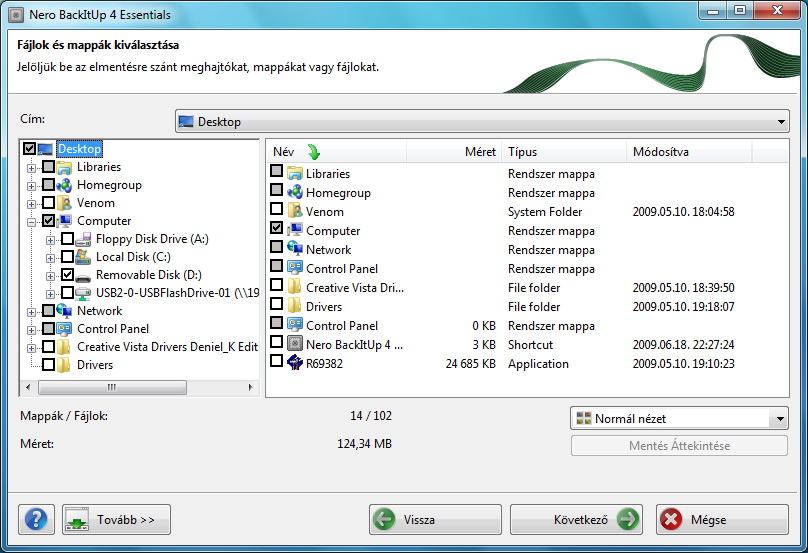Tick the Local Disk (C:) checkbox
Screen dimensions: 808x553
[67, 257]
